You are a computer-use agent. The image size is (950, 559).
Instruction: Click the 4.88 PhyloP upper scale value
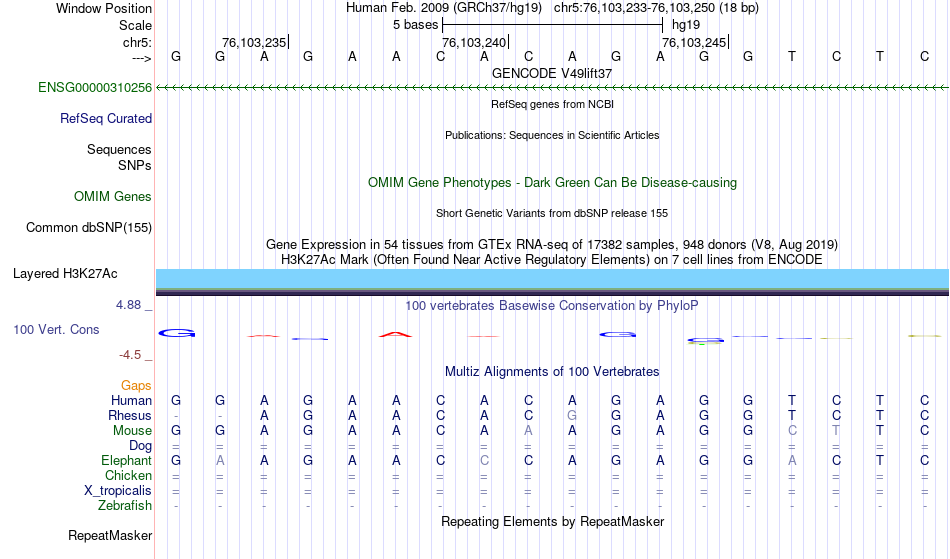[128, 305]
